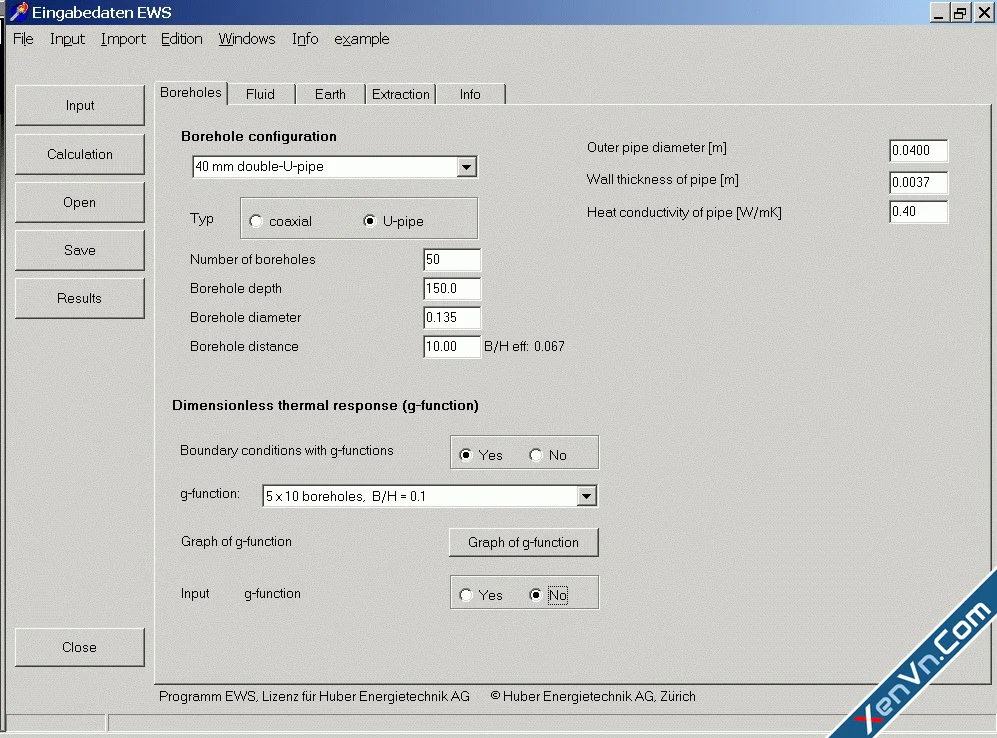Switch to the Info tab
Image resolution: width=997 pixels, height=738 pixels.
(x=471, y=94)
